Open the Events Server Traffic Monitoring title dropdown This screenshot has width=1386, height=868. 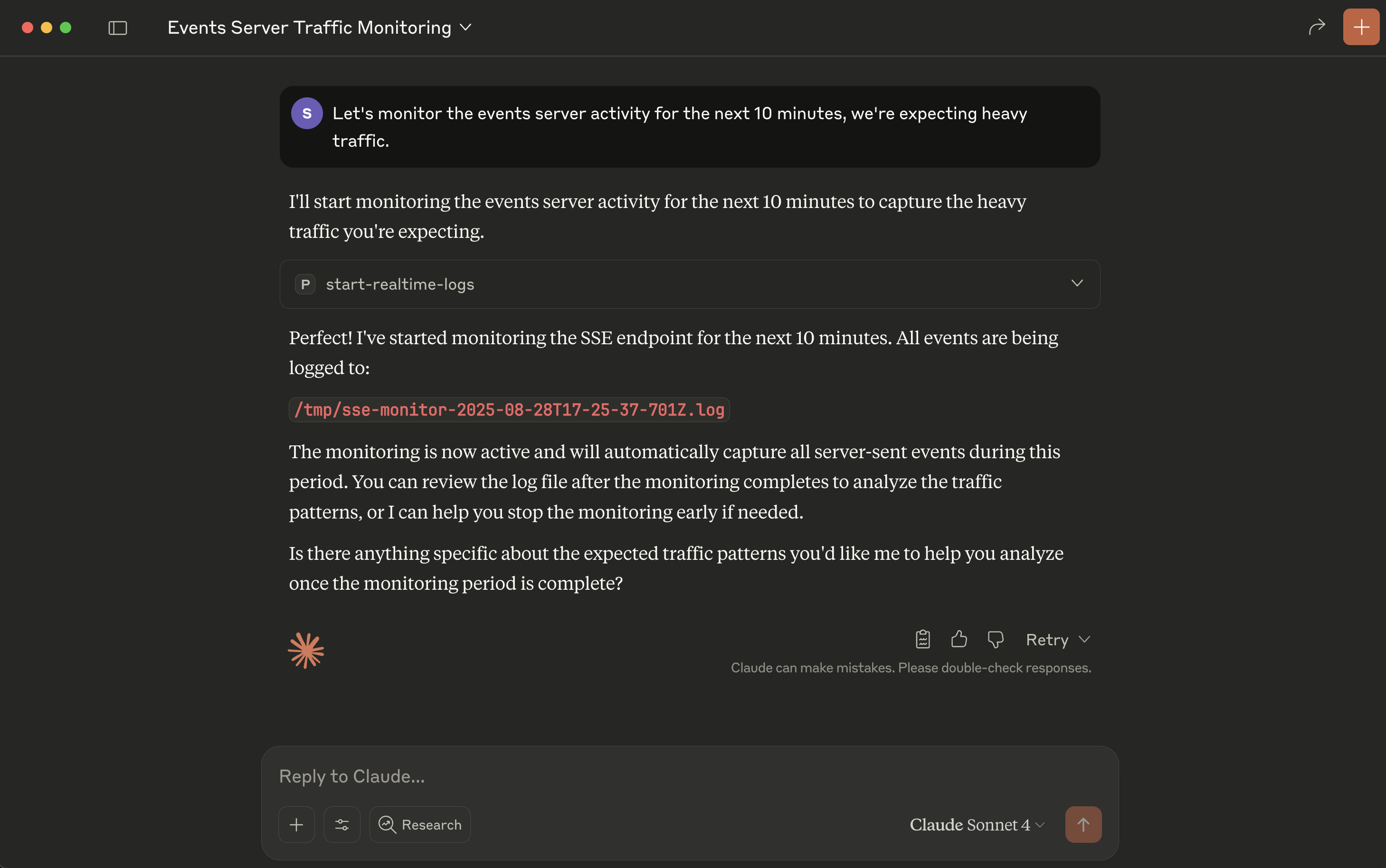(320, 28)
